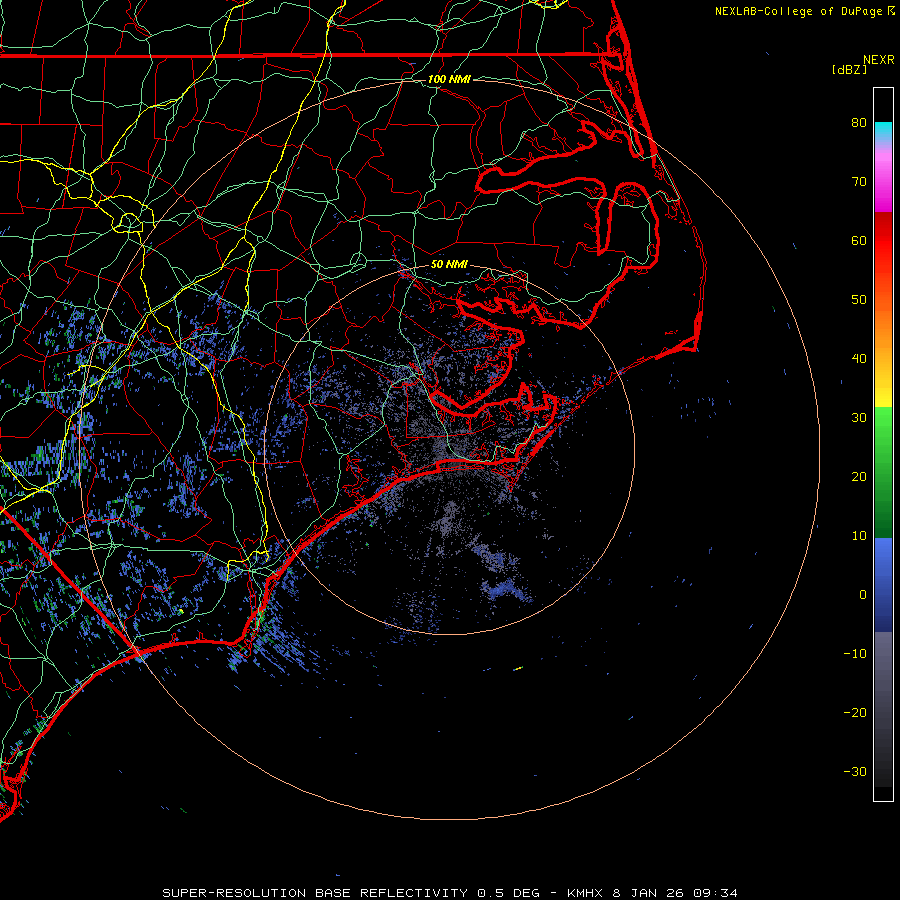
Task: Click the 10 value on the dBZ scale
Action: [859, 536]
